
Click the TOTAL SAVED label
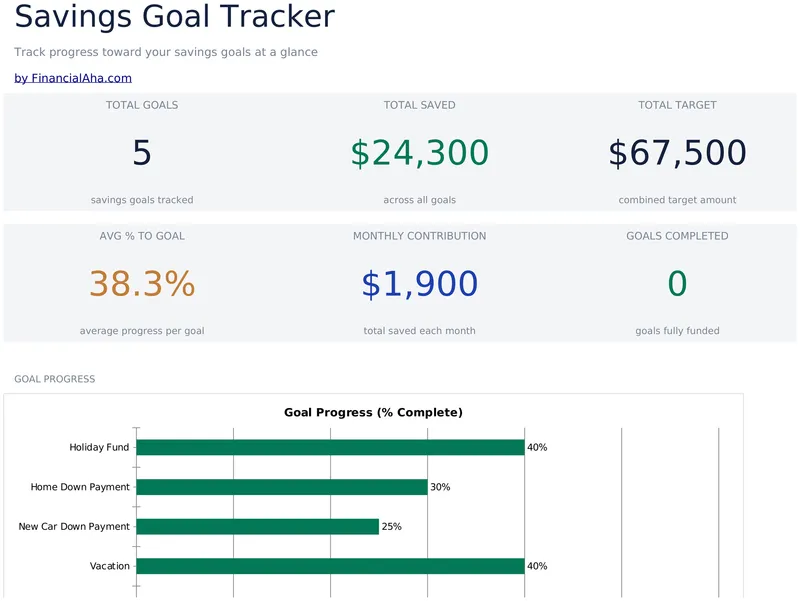point(419,105)
